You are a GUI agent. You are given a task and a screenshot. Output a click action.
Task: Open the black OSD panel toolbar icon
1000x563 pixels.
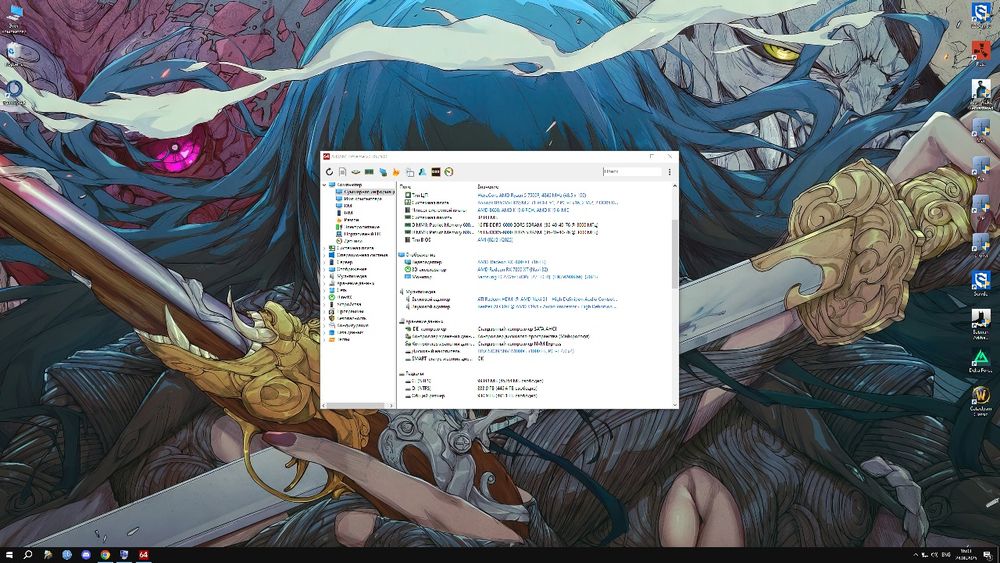pos(436,172)
